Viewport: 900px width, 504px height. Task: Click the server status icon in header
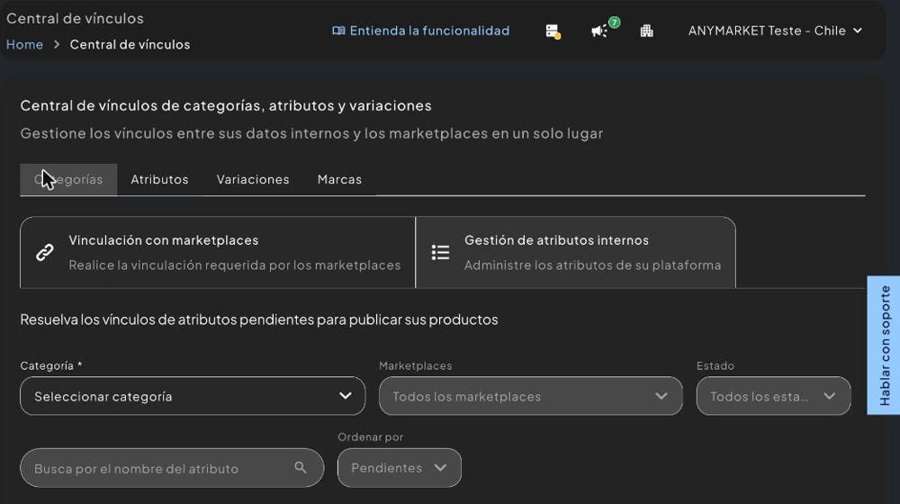pos(553,31)
